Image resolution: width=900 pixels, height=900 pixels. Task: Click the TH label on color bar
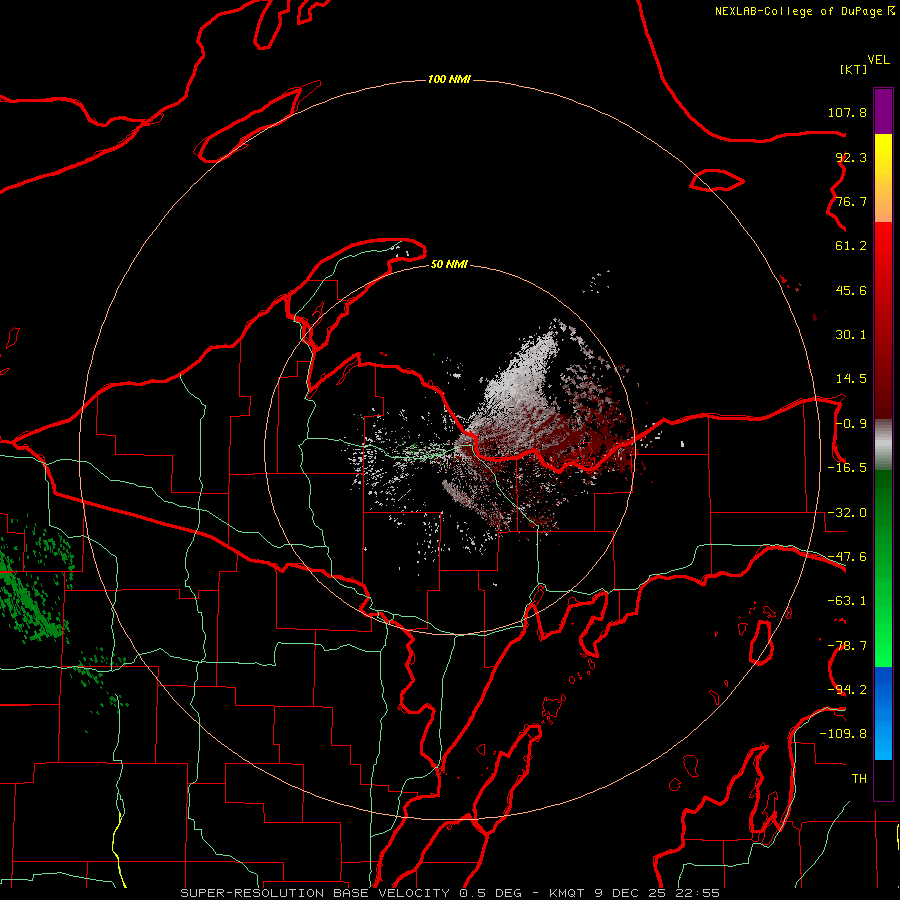point(859,779)
